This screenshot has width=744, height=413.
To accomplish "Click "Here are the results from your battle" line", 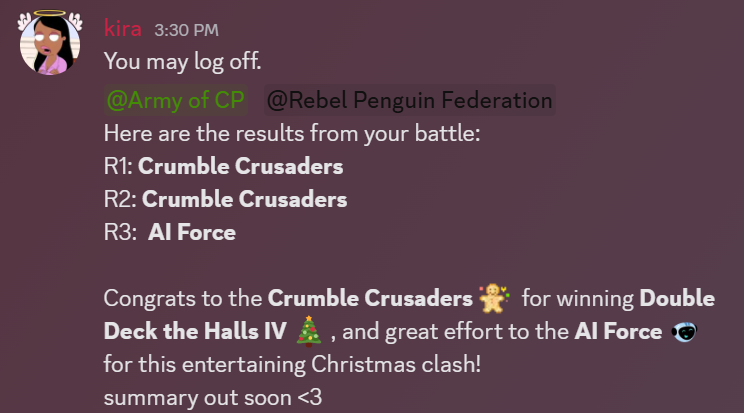I will pos(292,133).
